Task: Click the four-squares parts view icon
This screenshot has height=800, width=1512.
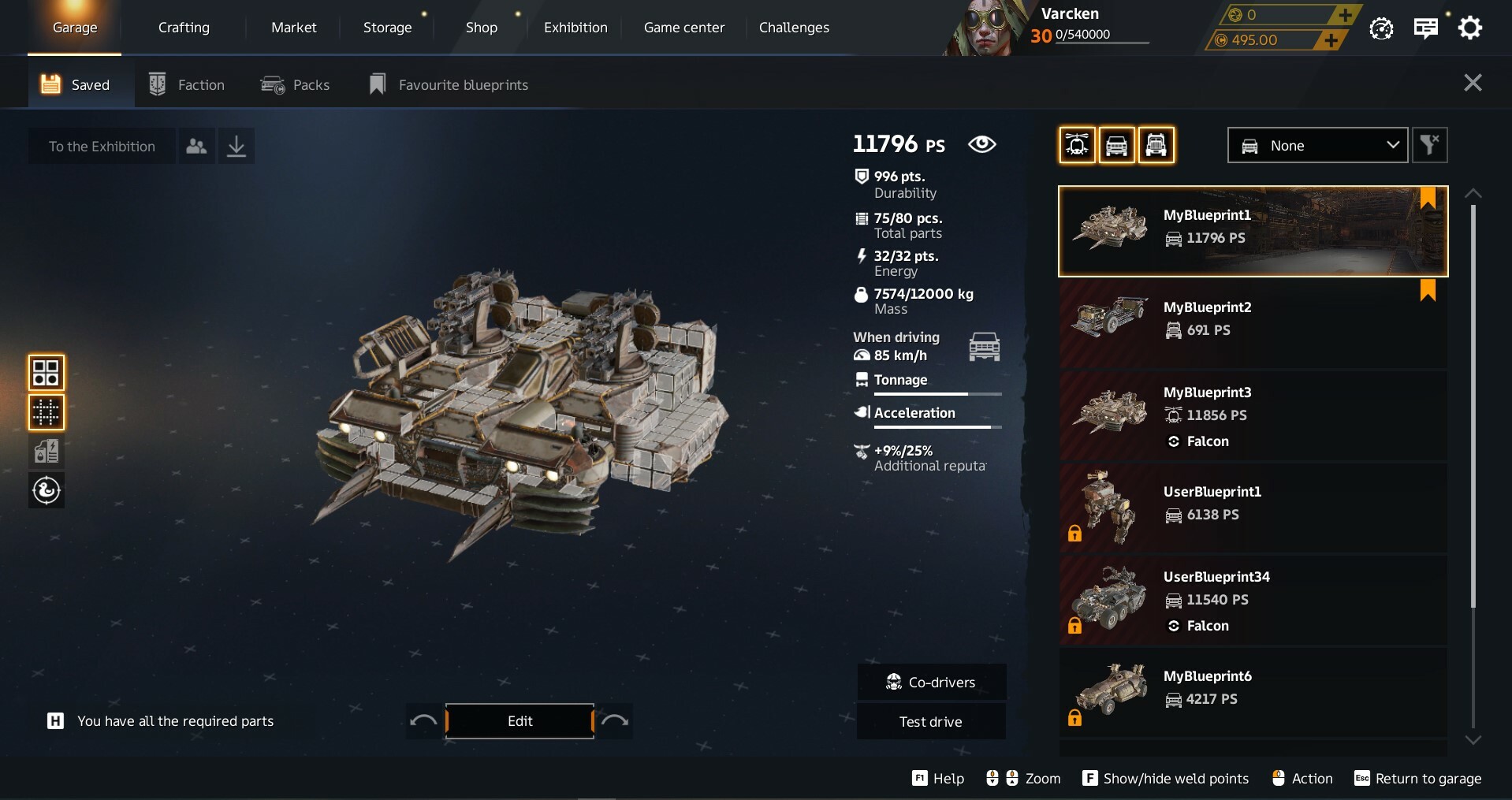Action: coord(46,373)
